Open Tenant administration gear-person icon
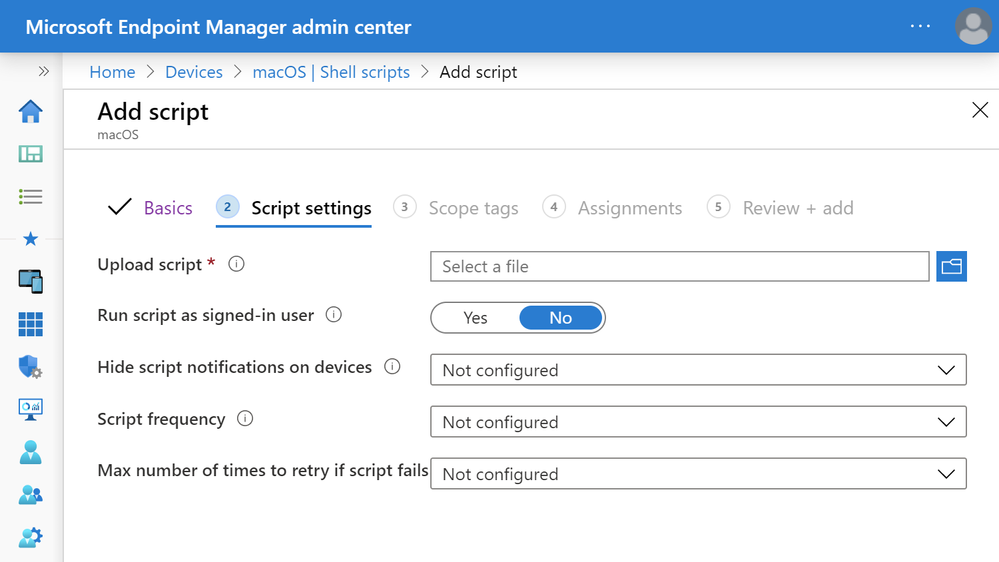The height and width of the screenshot is (562, 999). (31, 537)
